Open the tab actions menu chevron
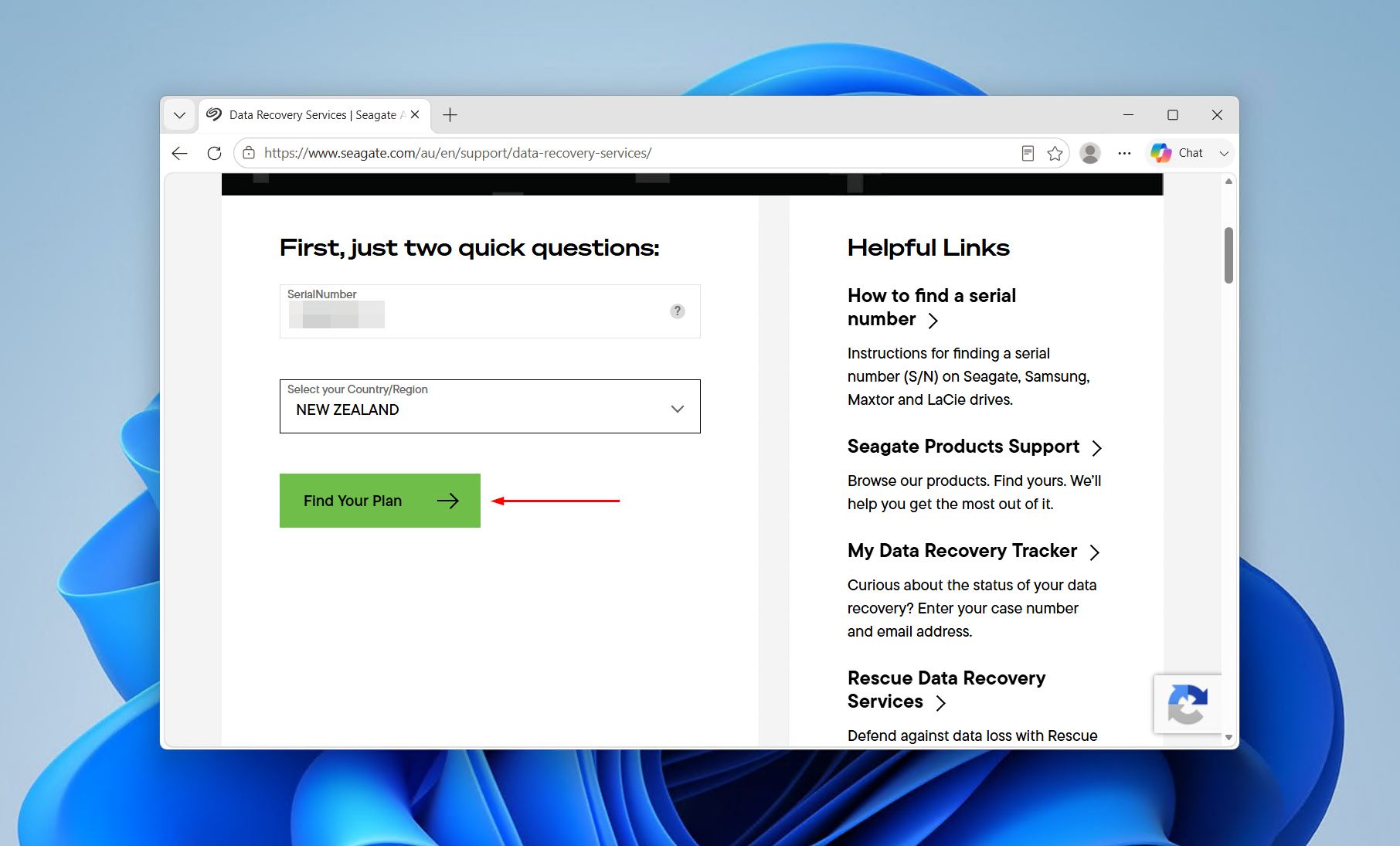Image resolution: width=1400 pixels, height=846 pixels. 179,115
